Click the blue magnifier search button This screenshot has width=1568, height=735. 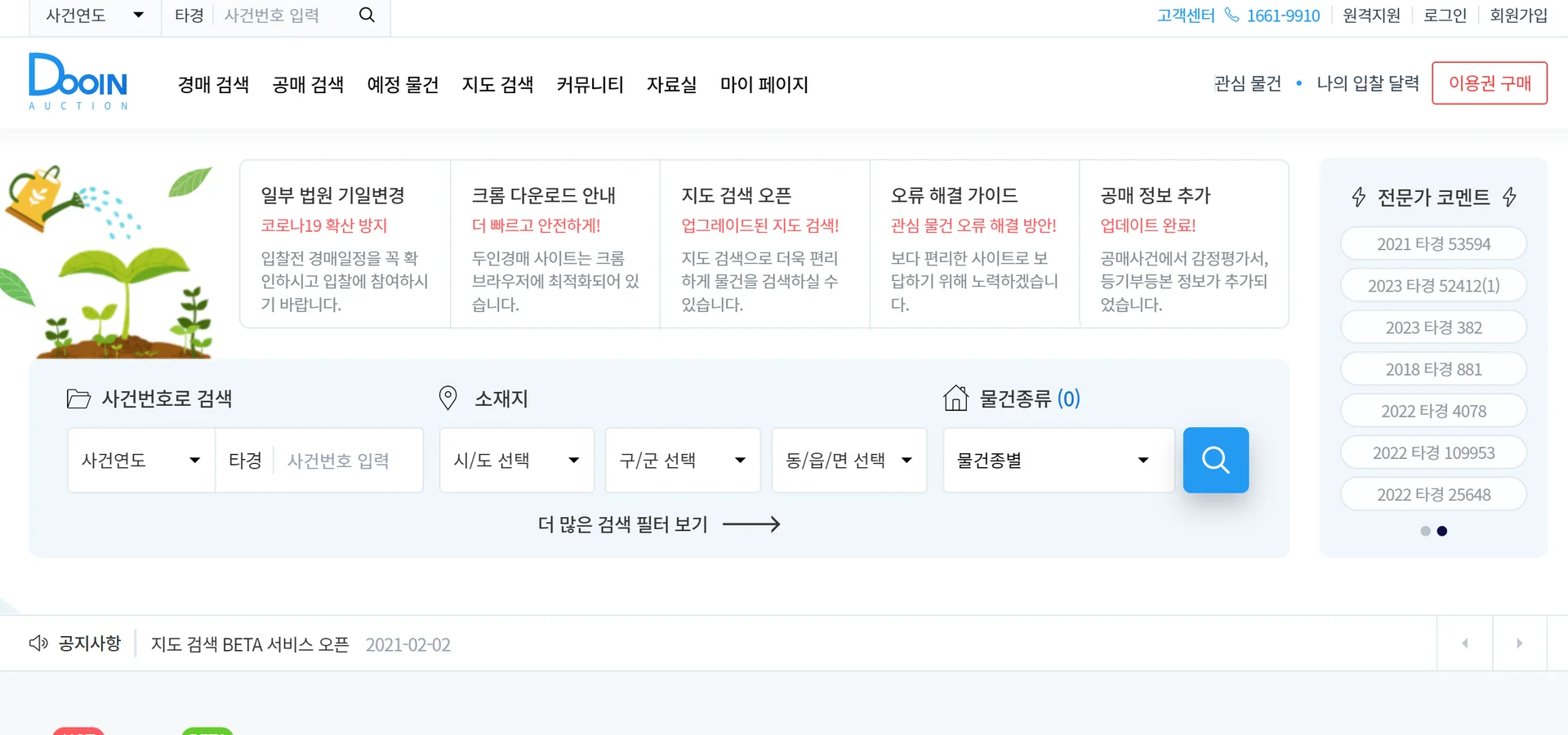pos(1215,460)
